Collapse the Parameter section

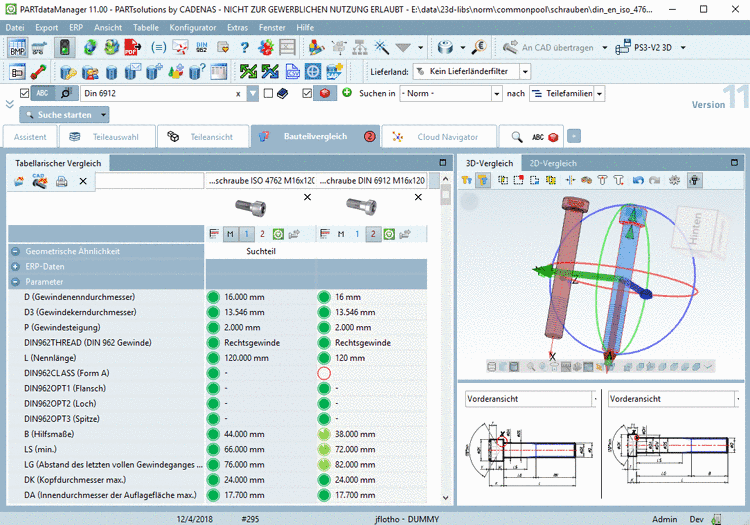[15, 282]
